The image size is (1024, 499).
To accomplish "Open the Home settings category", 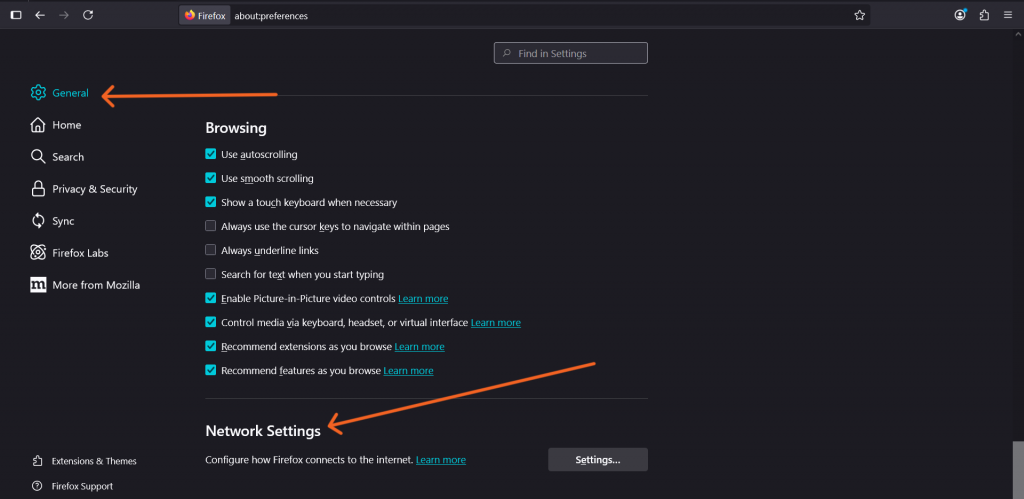I will [x=66, y=125].
